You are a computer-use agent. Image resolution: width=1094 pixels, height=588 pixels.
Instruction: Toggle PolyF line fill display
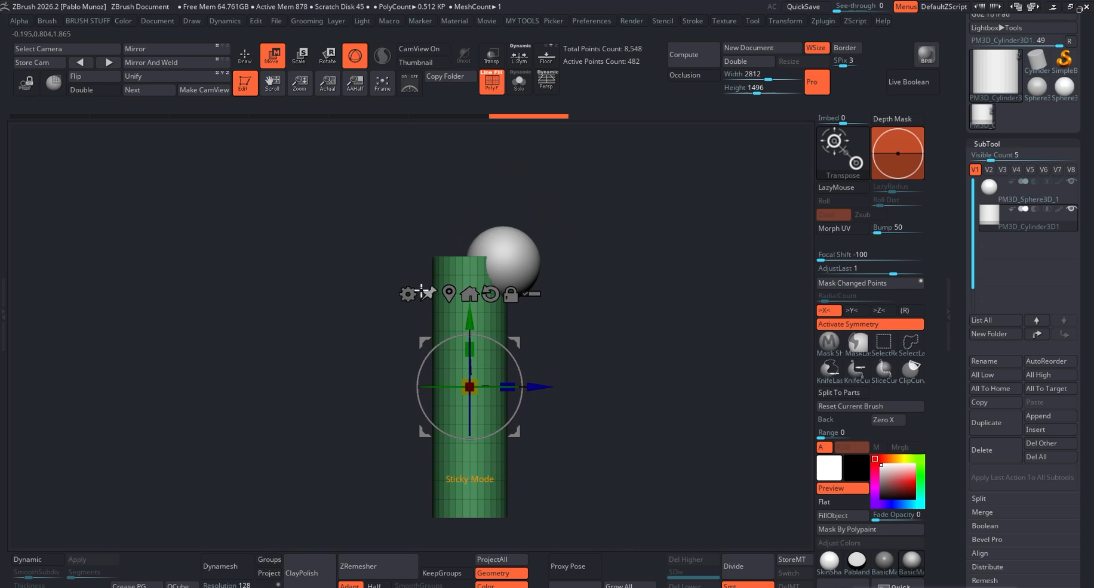(492, 82)
